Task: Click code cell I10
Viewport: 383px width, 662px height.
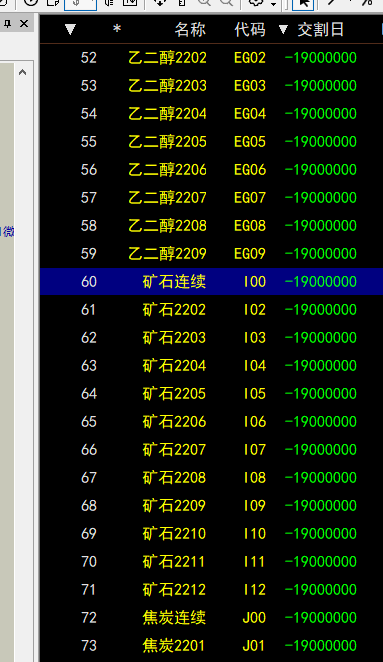Action: click(x=255, y=533)
